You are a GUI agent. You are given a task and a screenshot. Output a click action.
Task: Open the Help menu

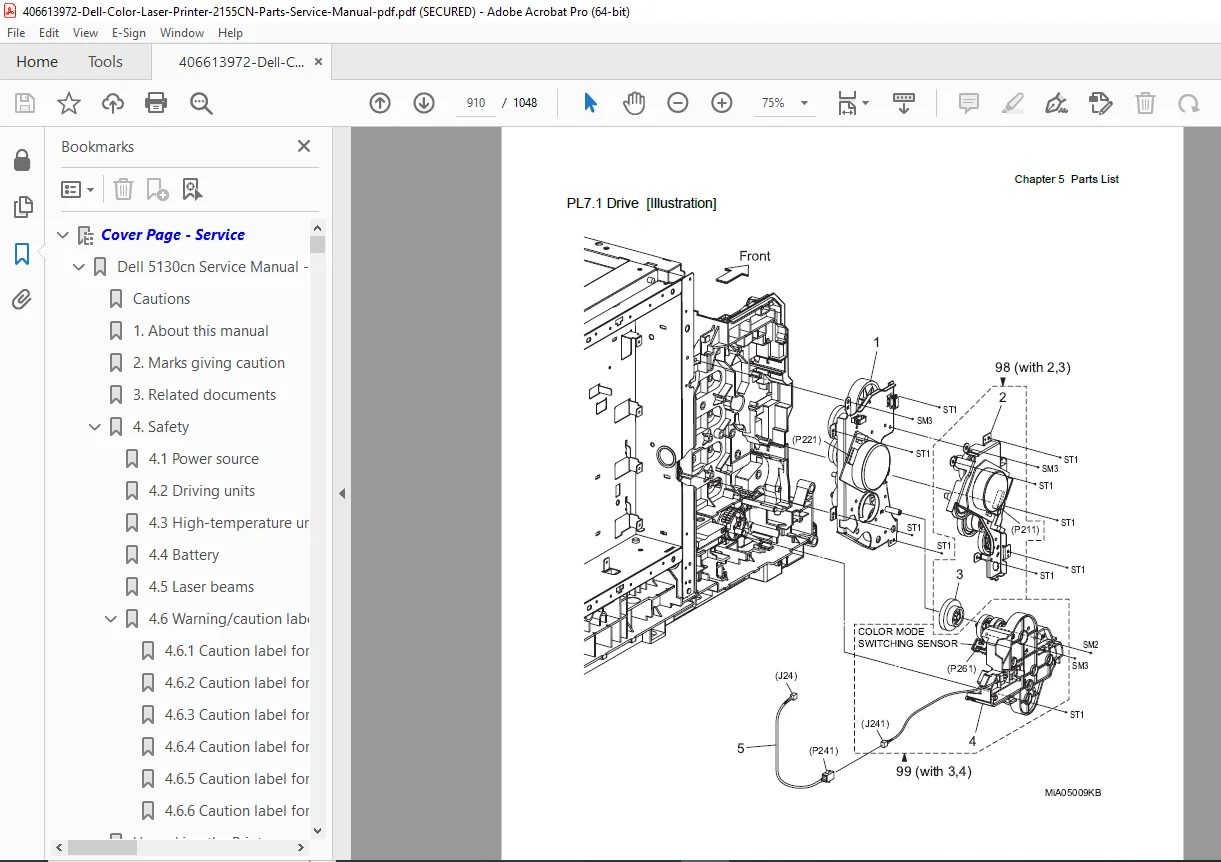[230, 32]
